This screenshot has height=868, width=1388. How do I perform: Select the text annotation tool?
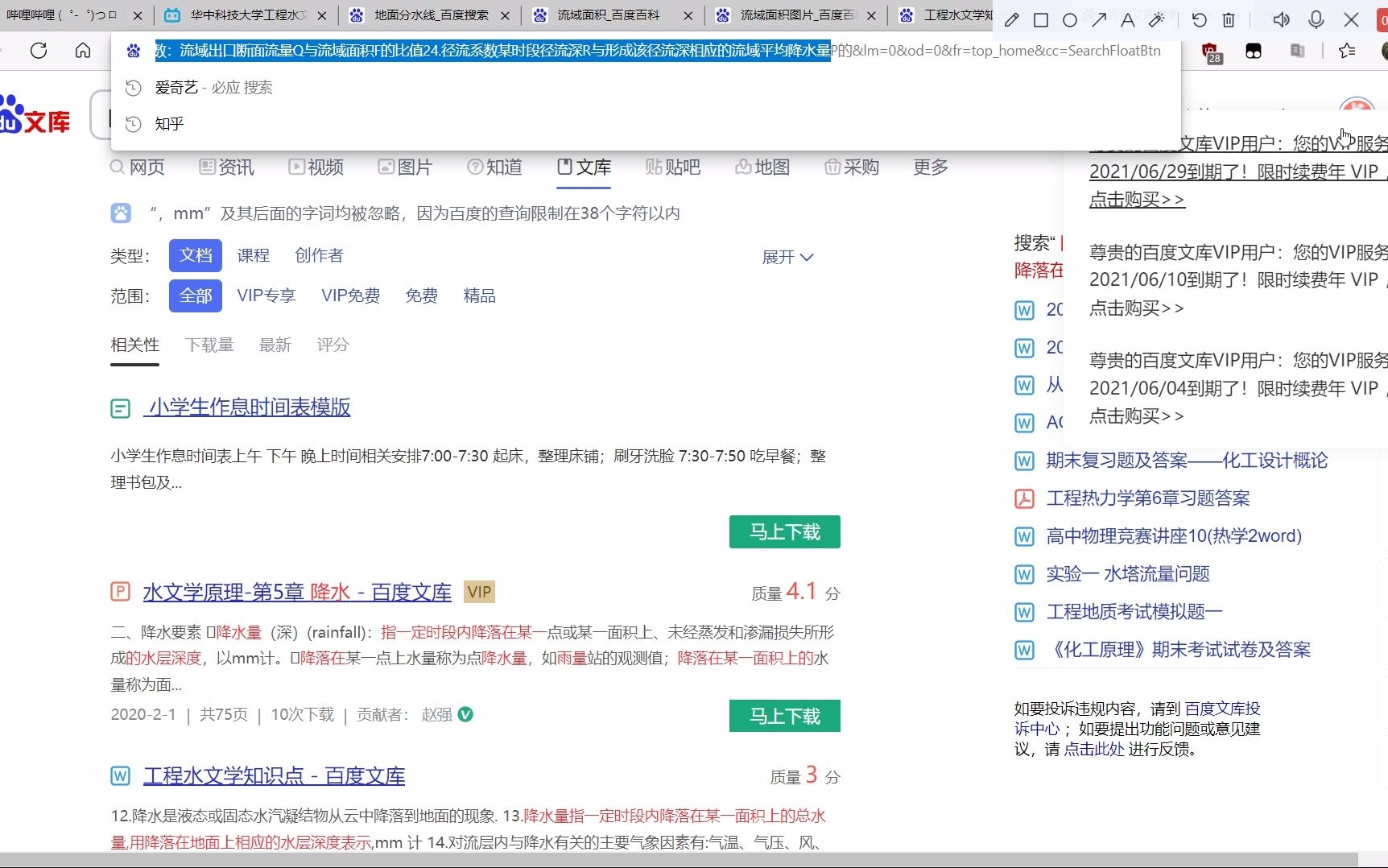(x=1128, y=19)
